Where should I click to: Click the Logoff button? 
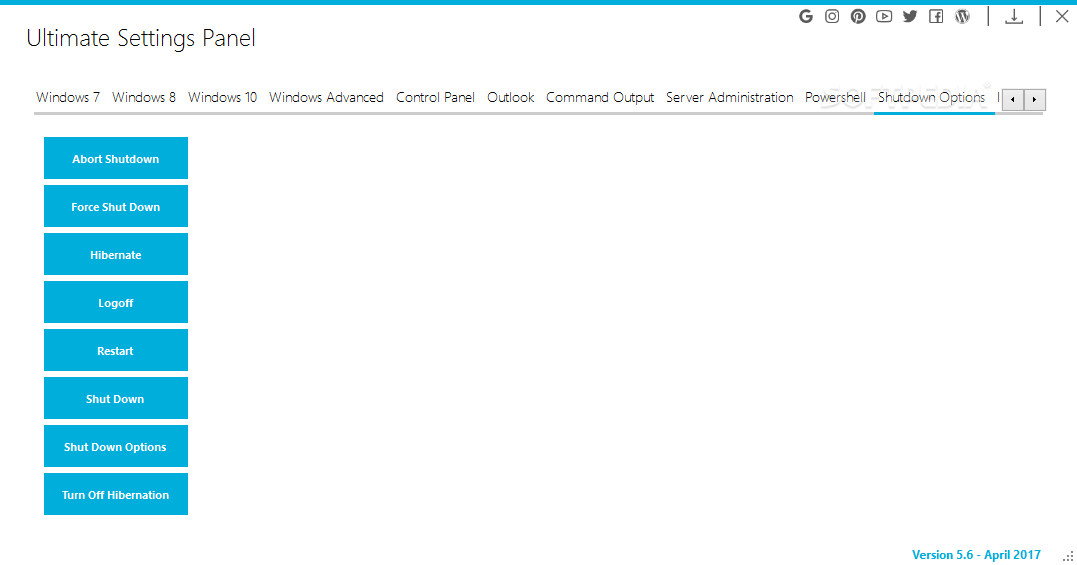(115, 303)
